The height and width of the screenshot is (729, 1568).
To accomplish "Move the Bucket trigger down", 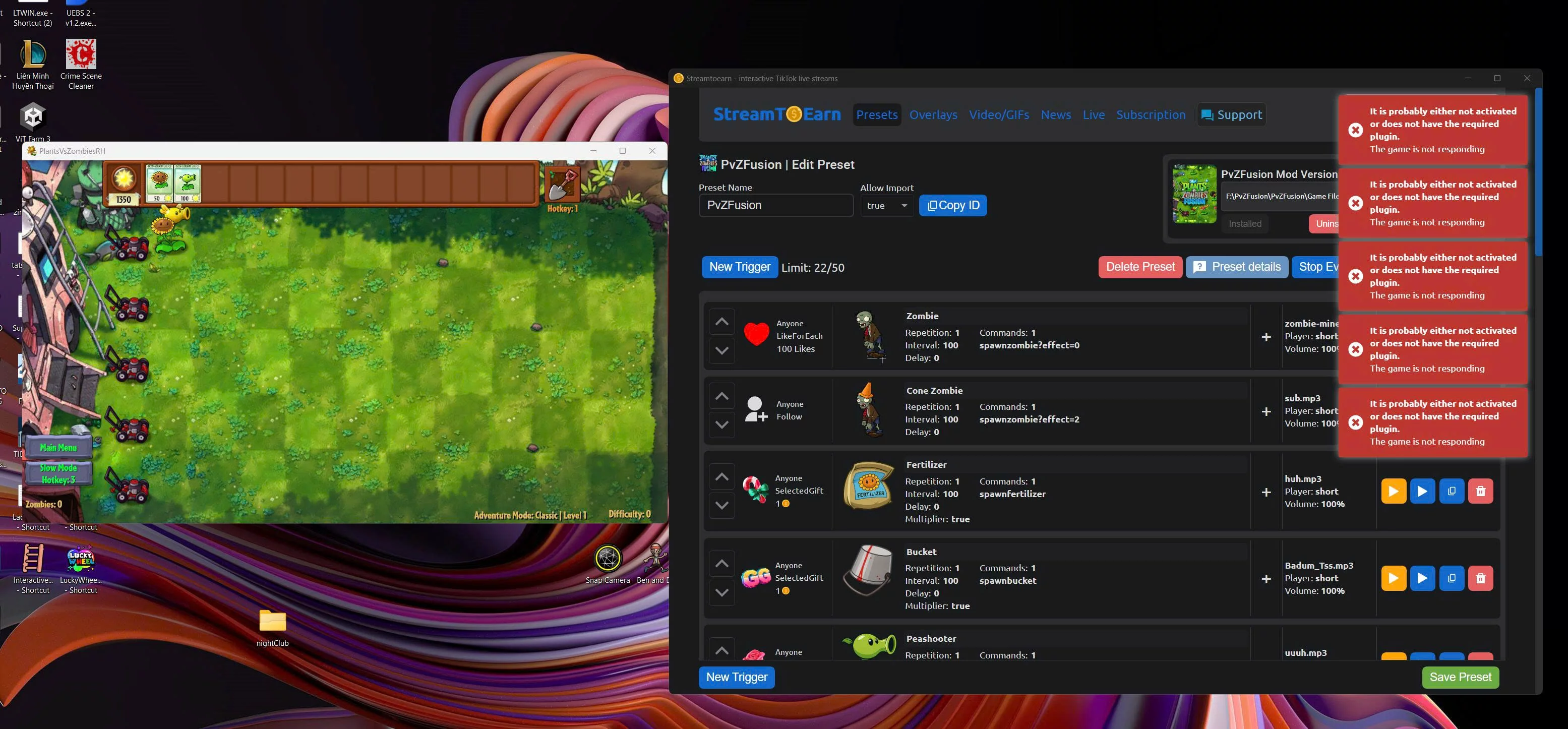I will coord(721,592).
